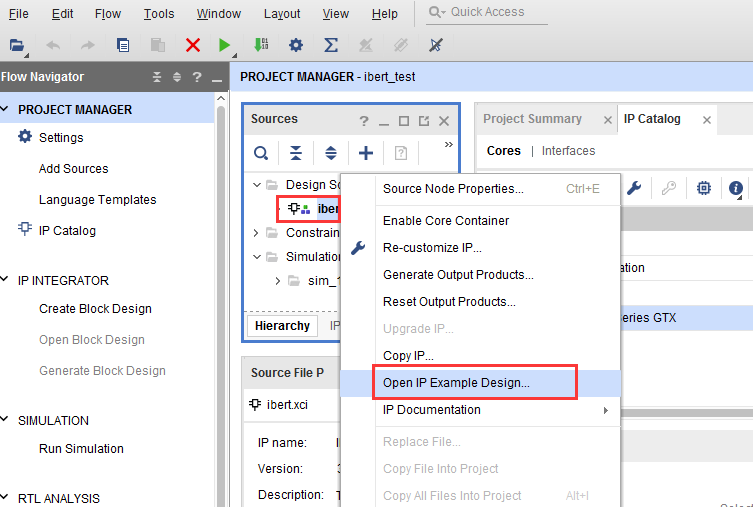
Task: Collapse the IP INTEGRATOR section
Action: [5, 279]
